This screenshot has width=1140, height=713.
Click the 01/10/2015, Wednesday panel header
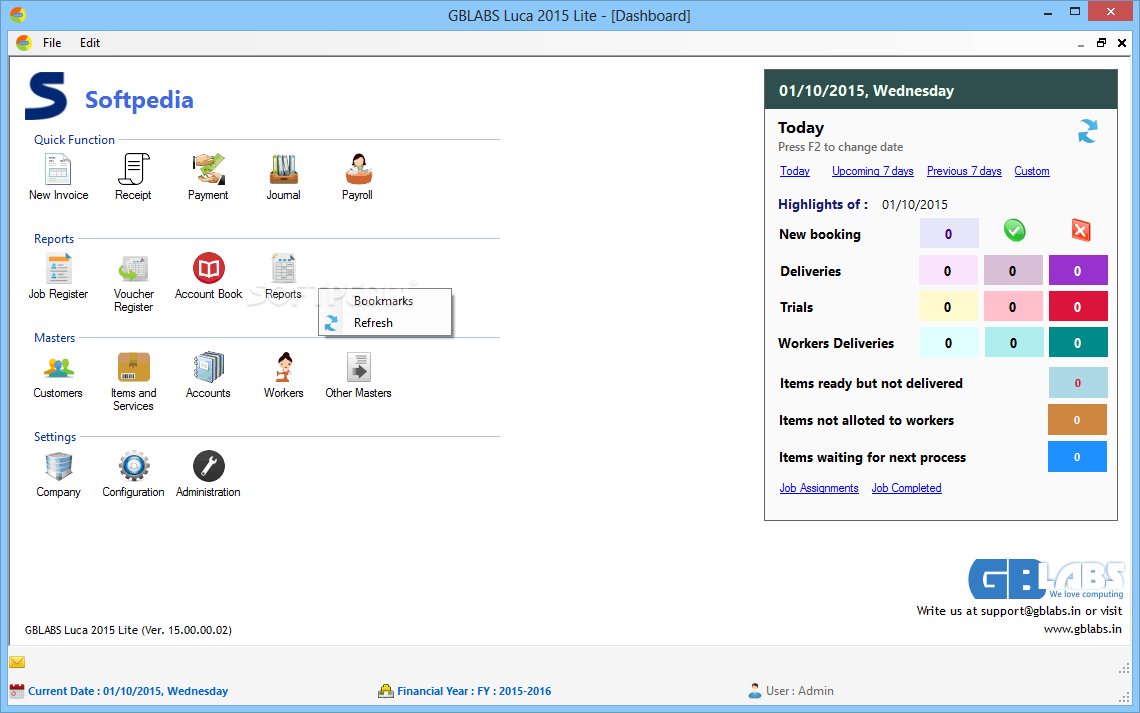pyautogui.click(x=940, y=90)
